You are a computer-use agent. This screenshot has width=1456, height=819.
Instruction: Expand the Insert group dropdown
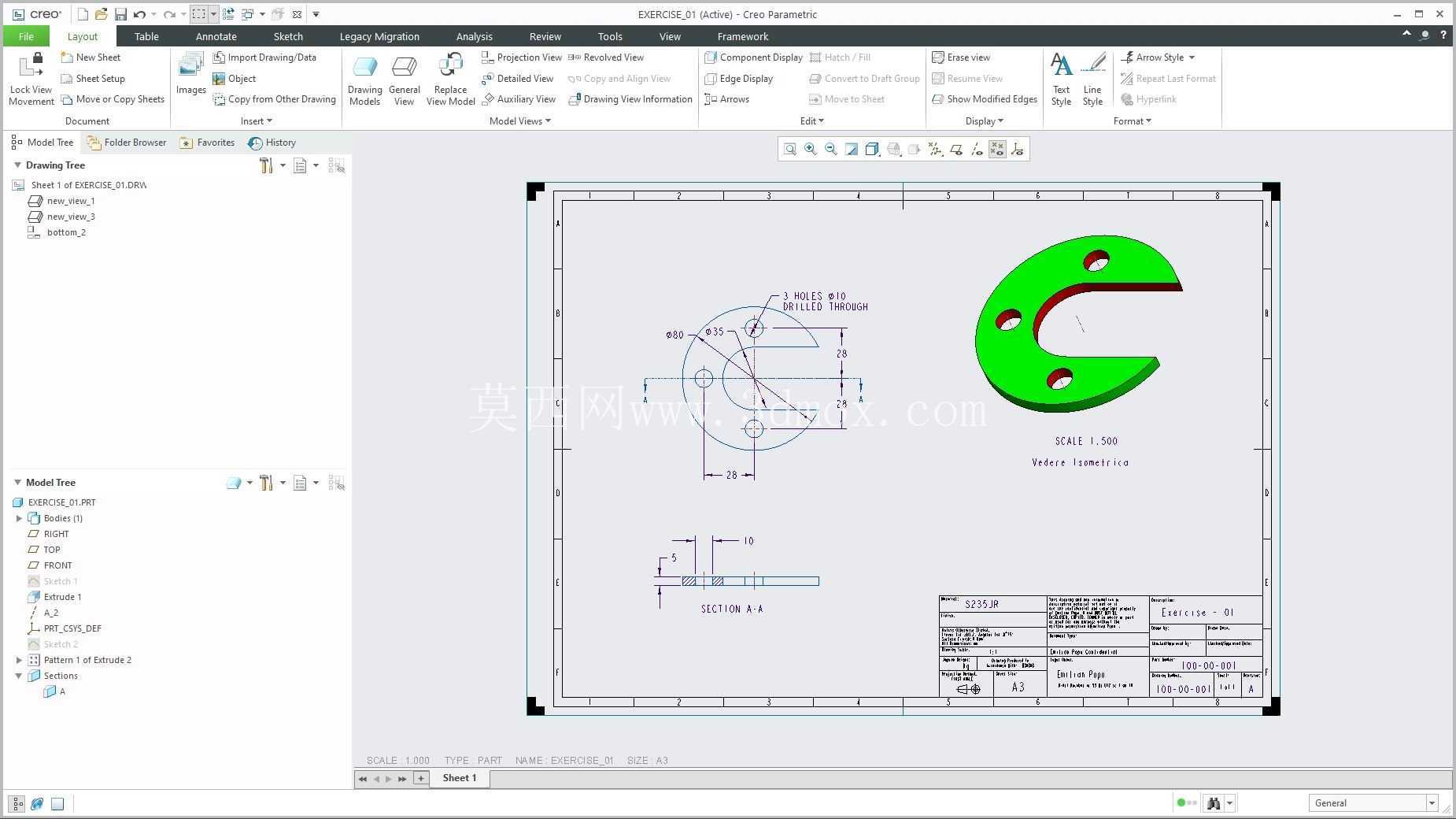click(257, 121)
